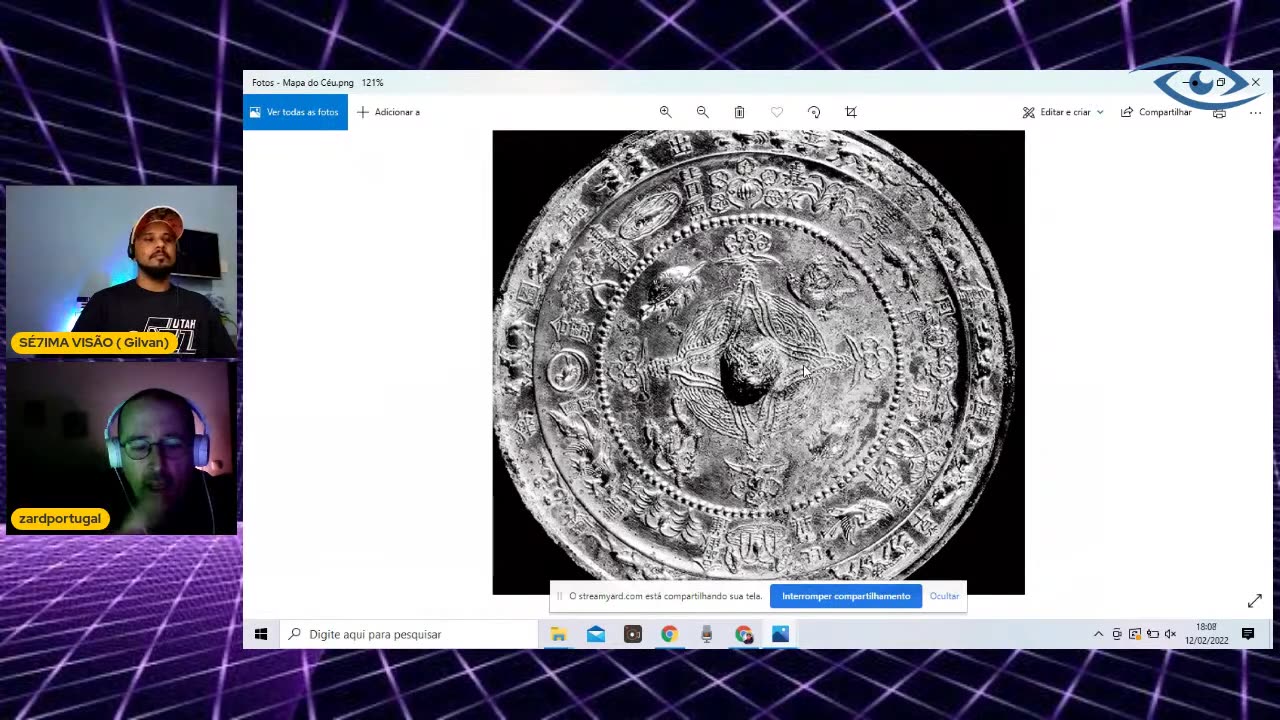Enter full screen with the diagonal arrows icon

click(1255, 601)
